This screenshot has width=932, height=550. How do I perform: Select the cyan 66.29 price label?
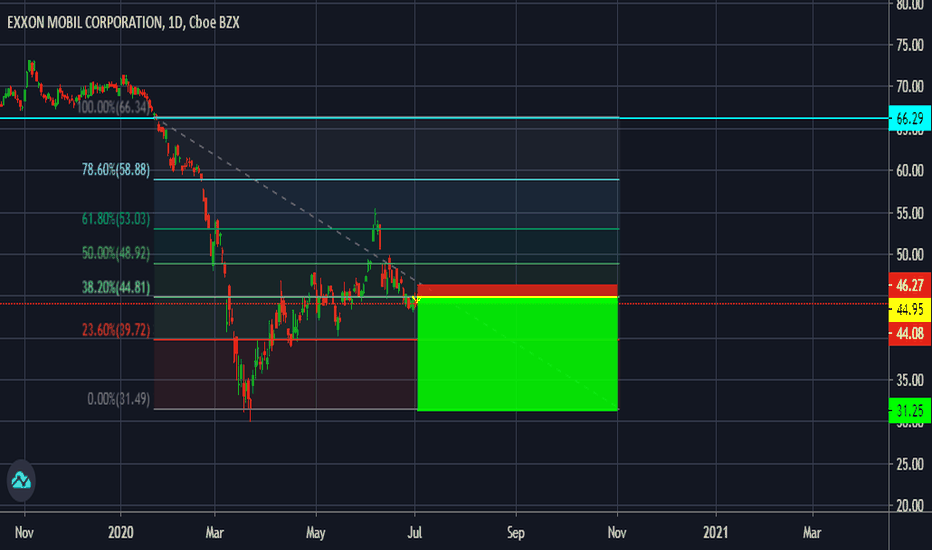click(x=909, y=118)
